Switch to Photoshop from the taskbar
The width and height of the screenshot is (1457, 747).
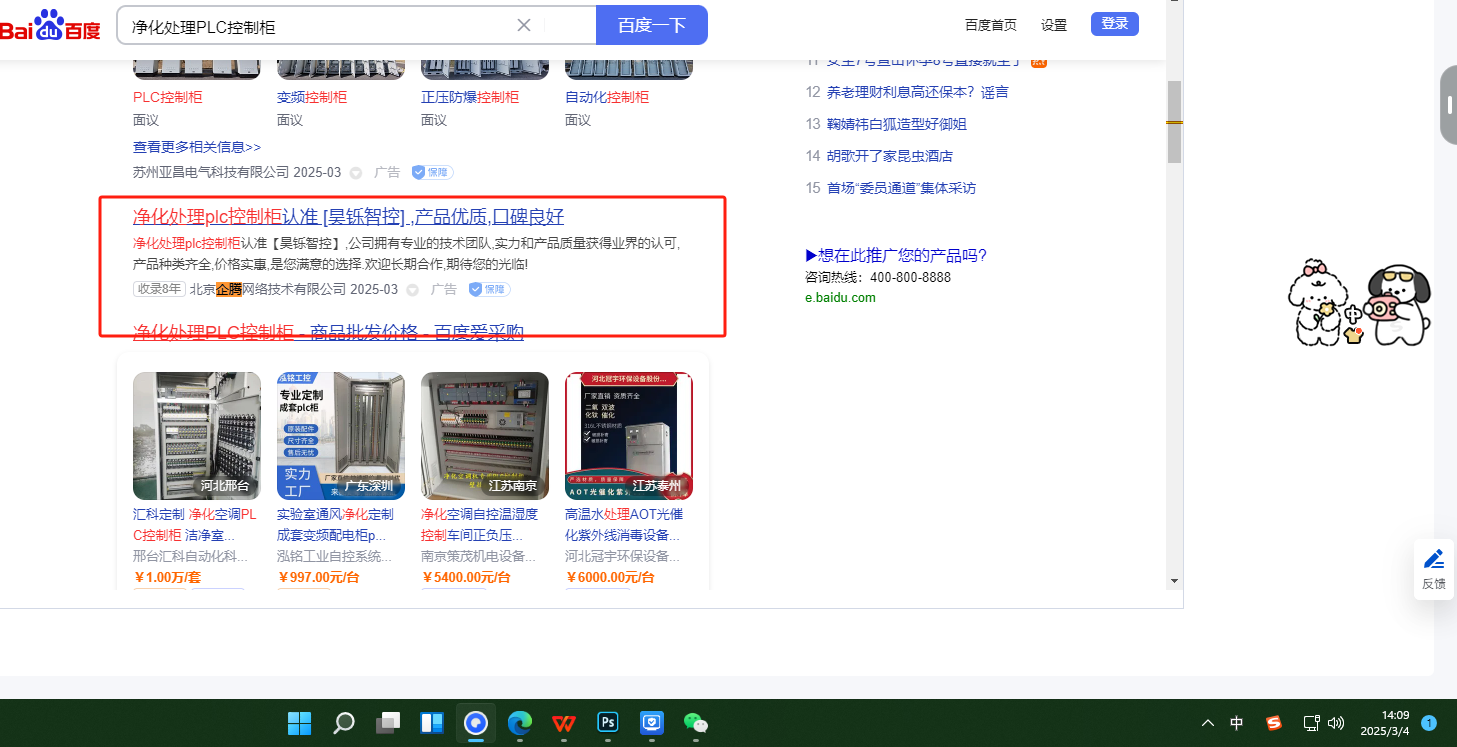coord(607,723)
